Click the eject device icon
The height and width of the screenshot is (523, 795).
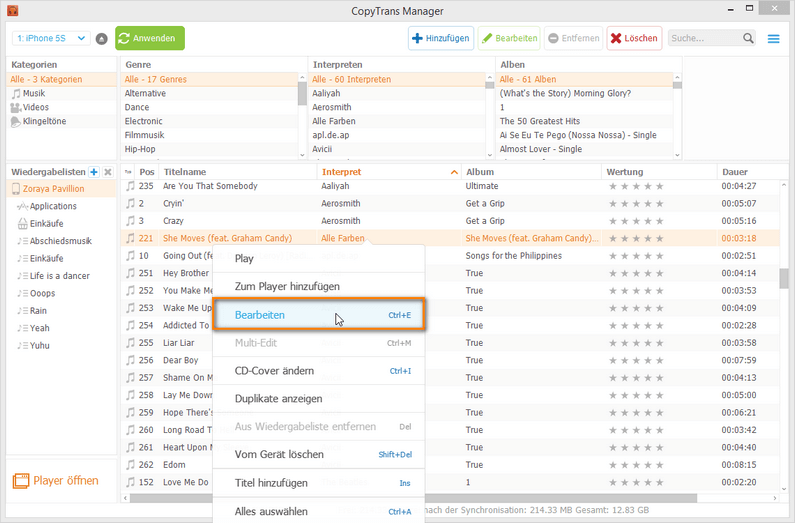(x=101, y=39)
